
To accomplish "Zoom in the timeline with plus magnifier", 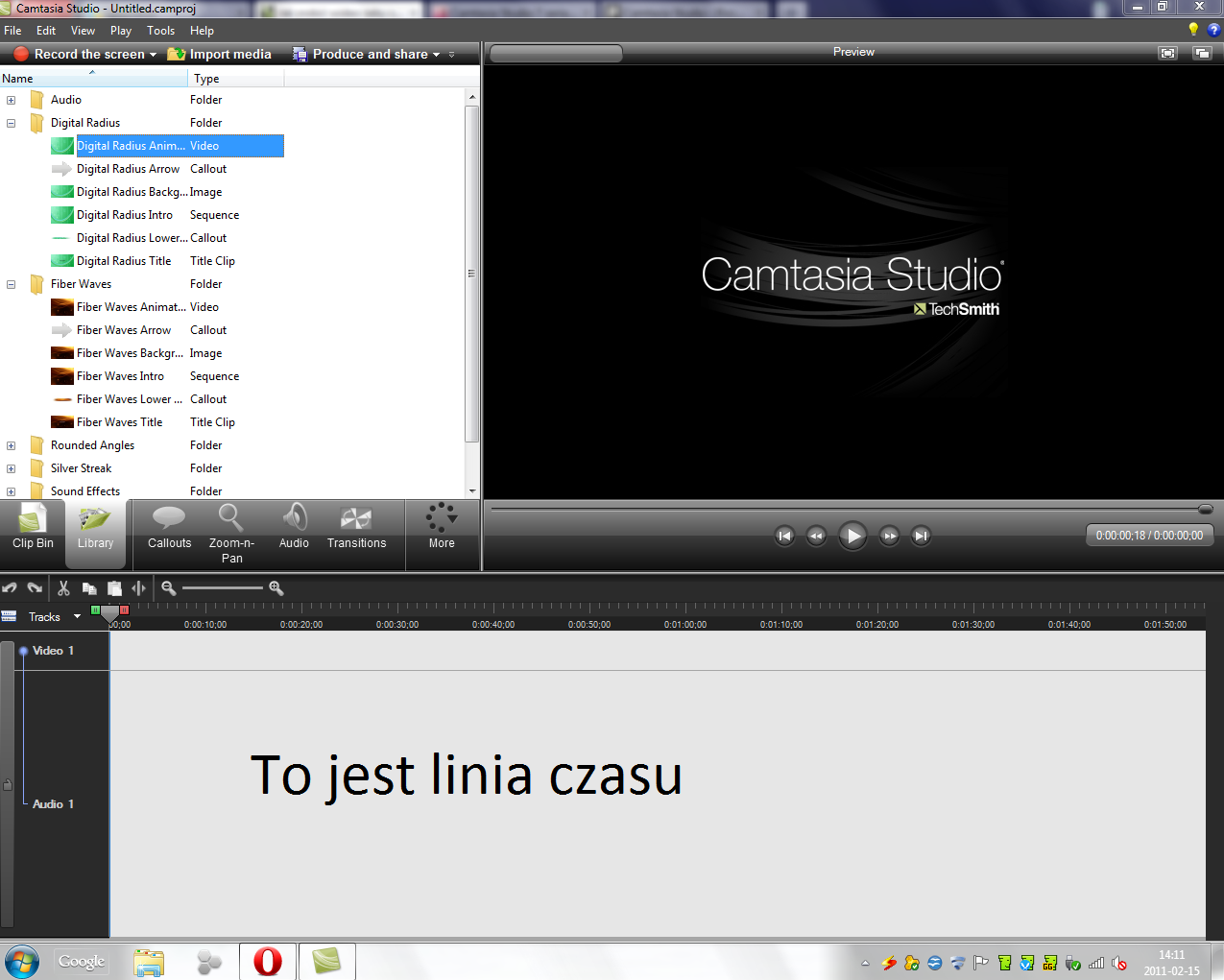I will (x=276, y=588).
